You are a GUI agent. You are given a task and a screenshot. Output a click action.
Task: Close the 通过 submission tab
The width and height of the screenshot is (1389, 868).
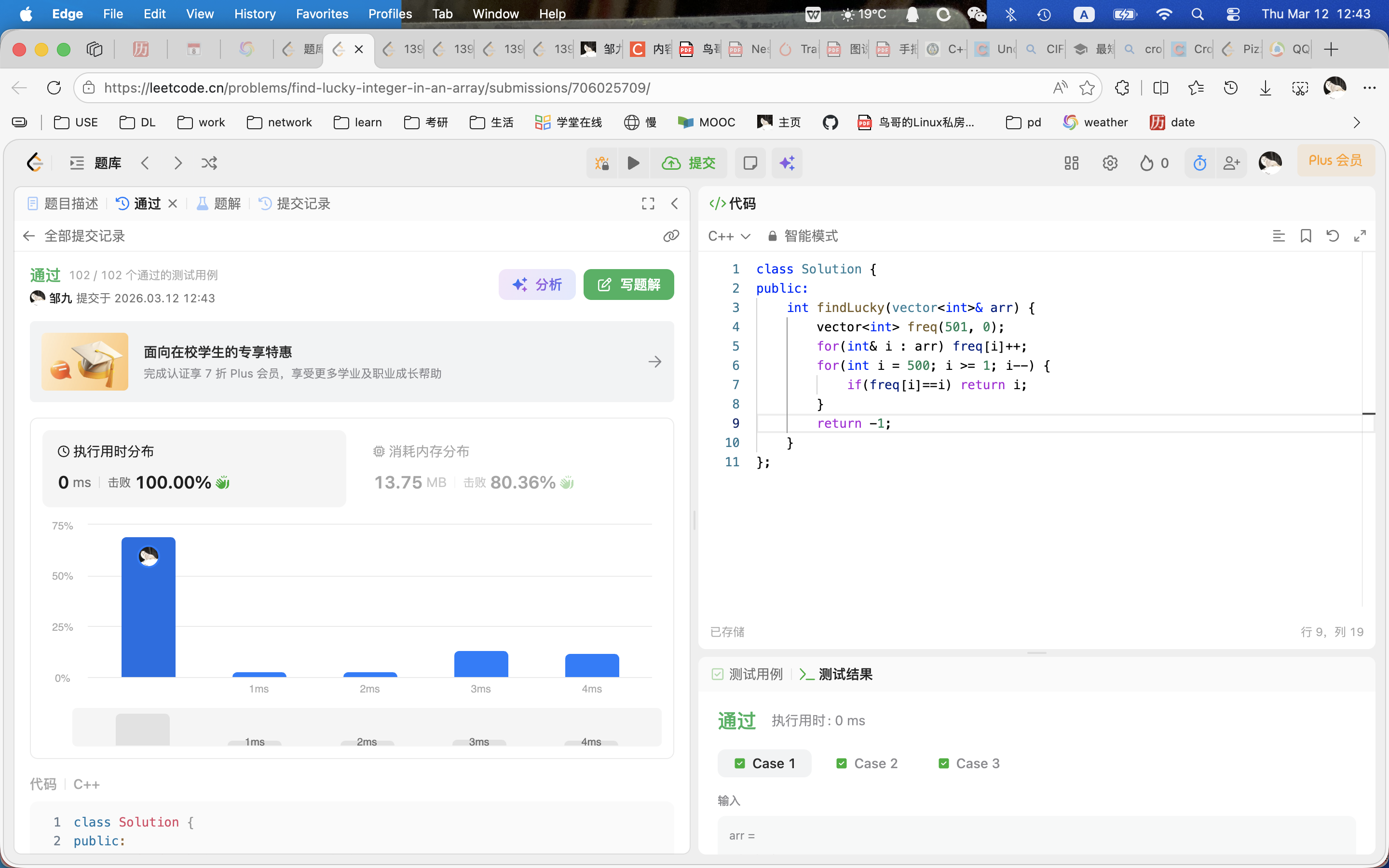pyautogui.click(x=173, y=204)
